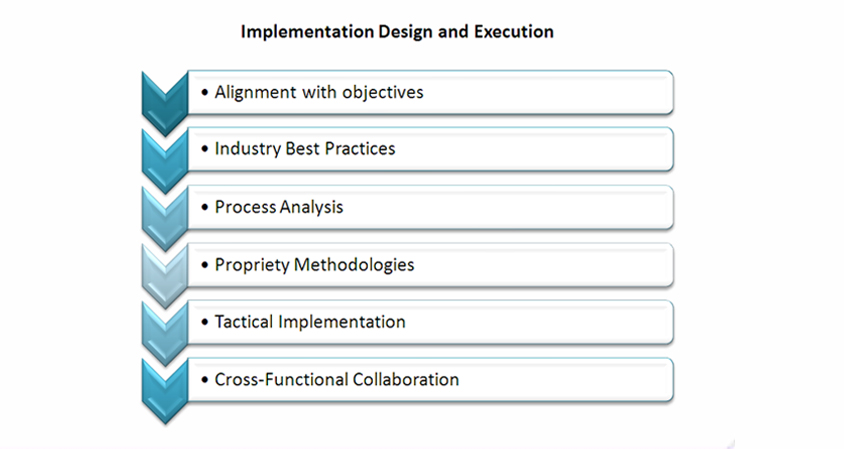Click the dark teal chevron beside Alignment with objectives
The height and width of the screenshot is (449, 844).
(x=165, y=103)
